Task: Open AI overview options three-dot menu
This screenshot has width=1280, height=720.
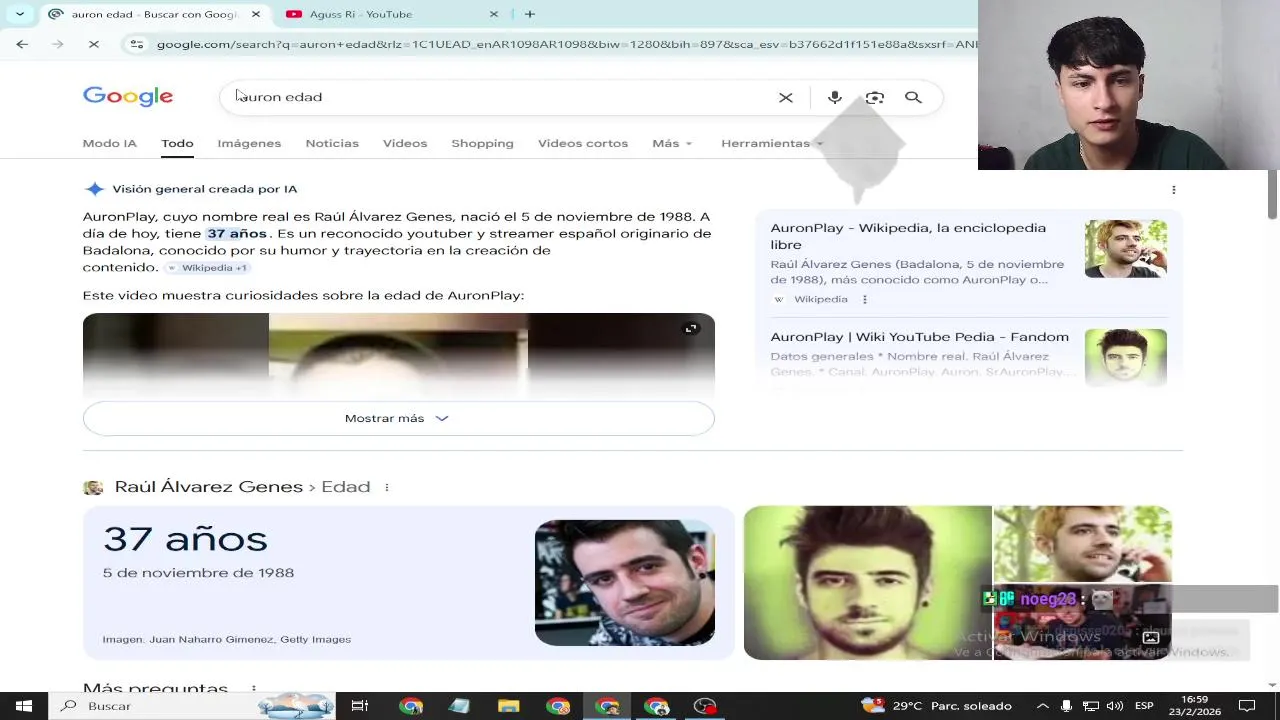Action: (1174, 189)
